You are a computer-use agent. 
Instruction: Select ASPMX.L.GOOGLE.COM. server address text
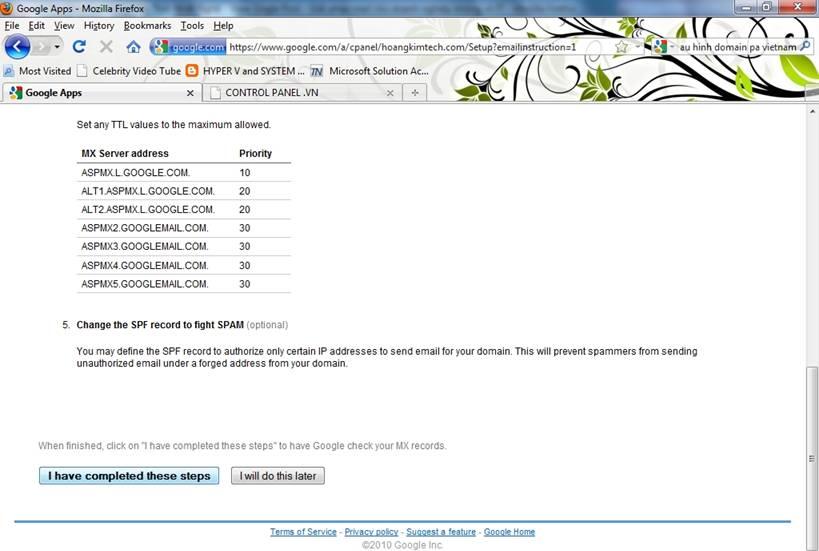point(136,173)
